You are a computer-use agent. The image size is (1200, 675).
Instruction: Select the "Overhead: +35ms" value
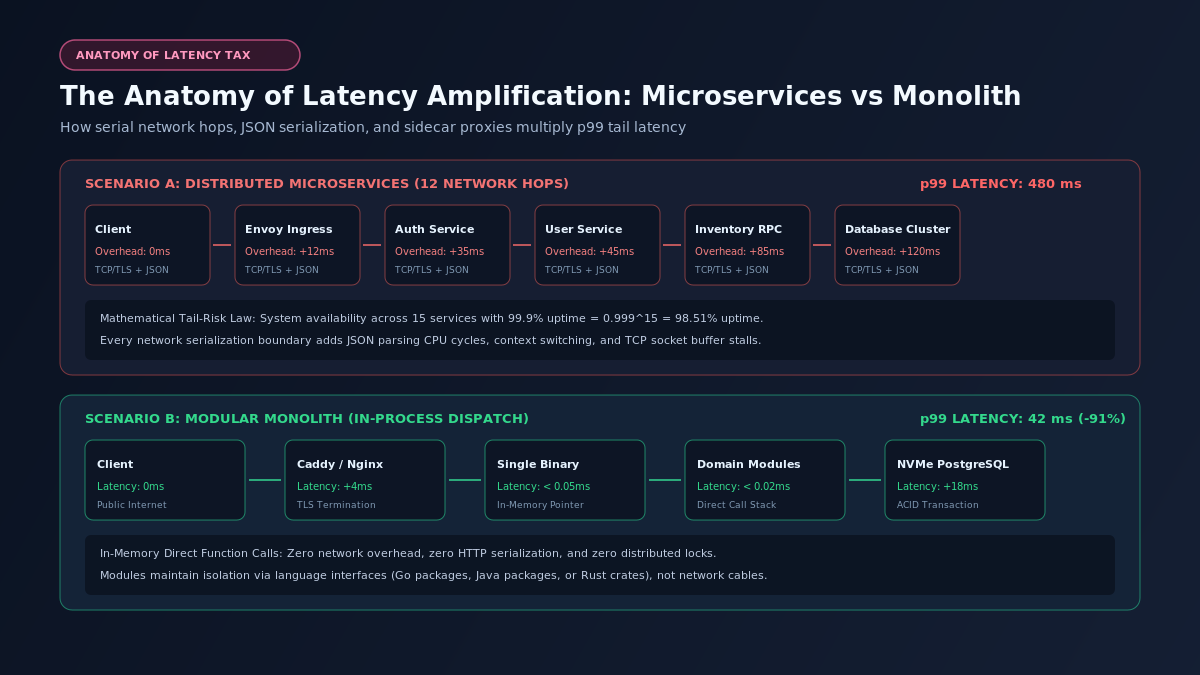[x=440, y=251]
